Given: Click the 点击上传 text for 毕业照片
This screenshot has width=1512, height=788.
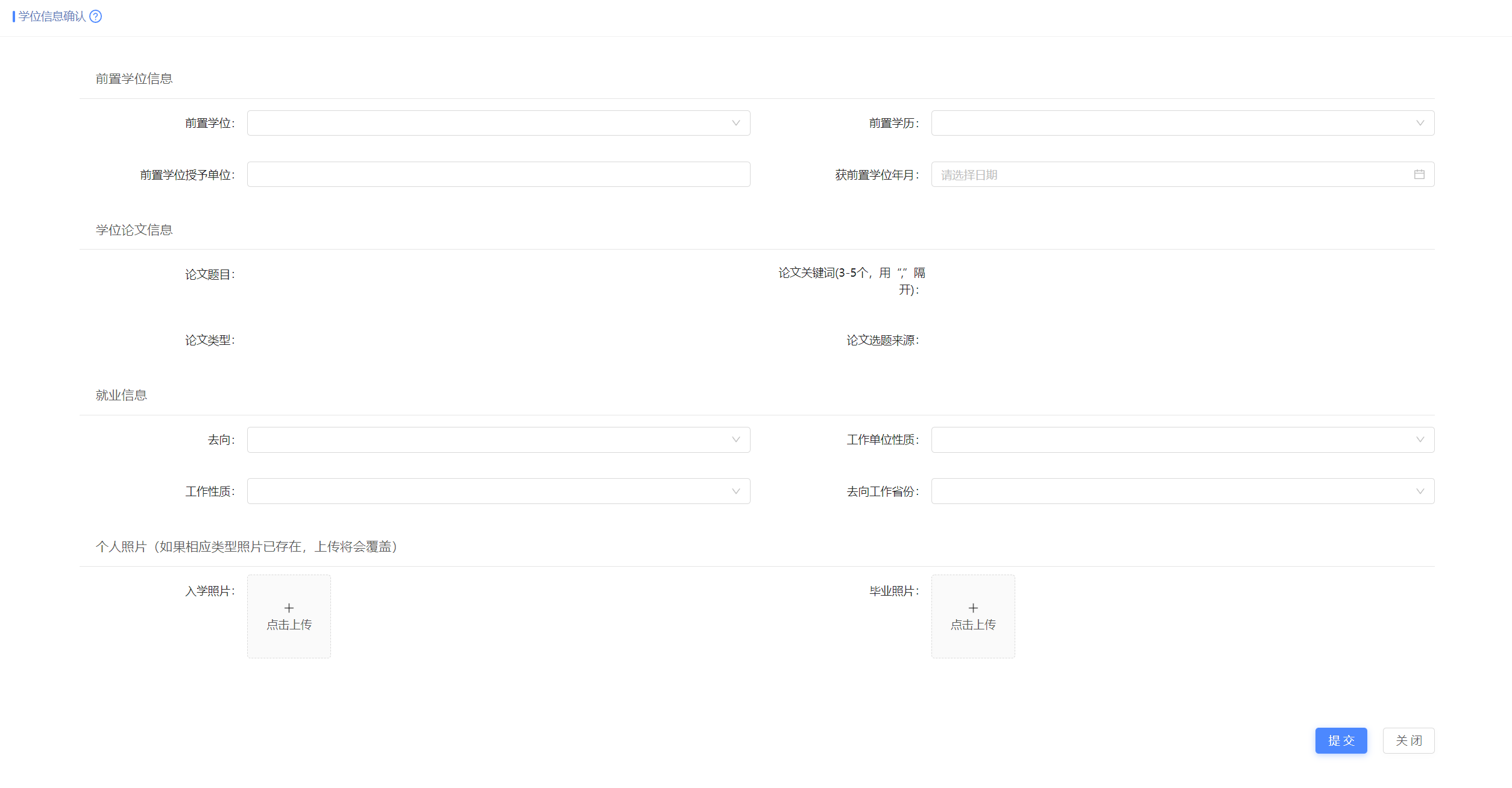Looking at the screenshot, I should pos(973,625).
